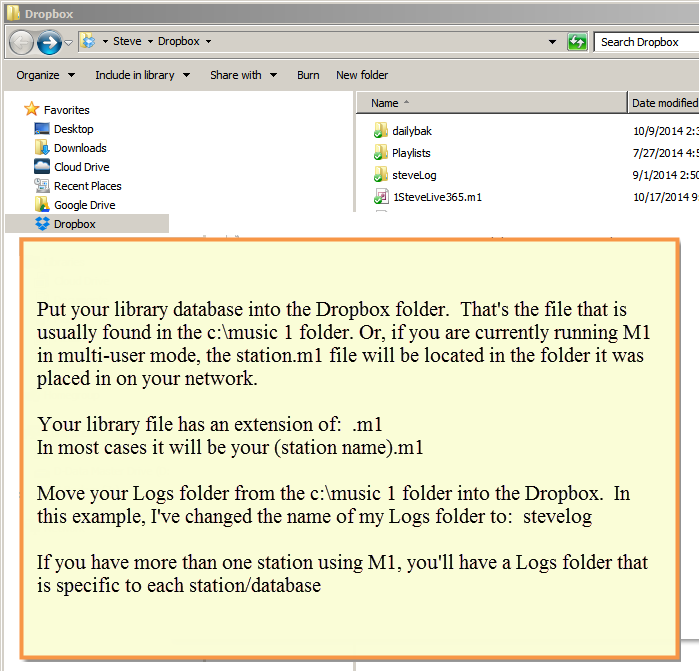The image size is (699, 671).
Task: Go forward with the blue Forward arrow
Action: [49, 42]
